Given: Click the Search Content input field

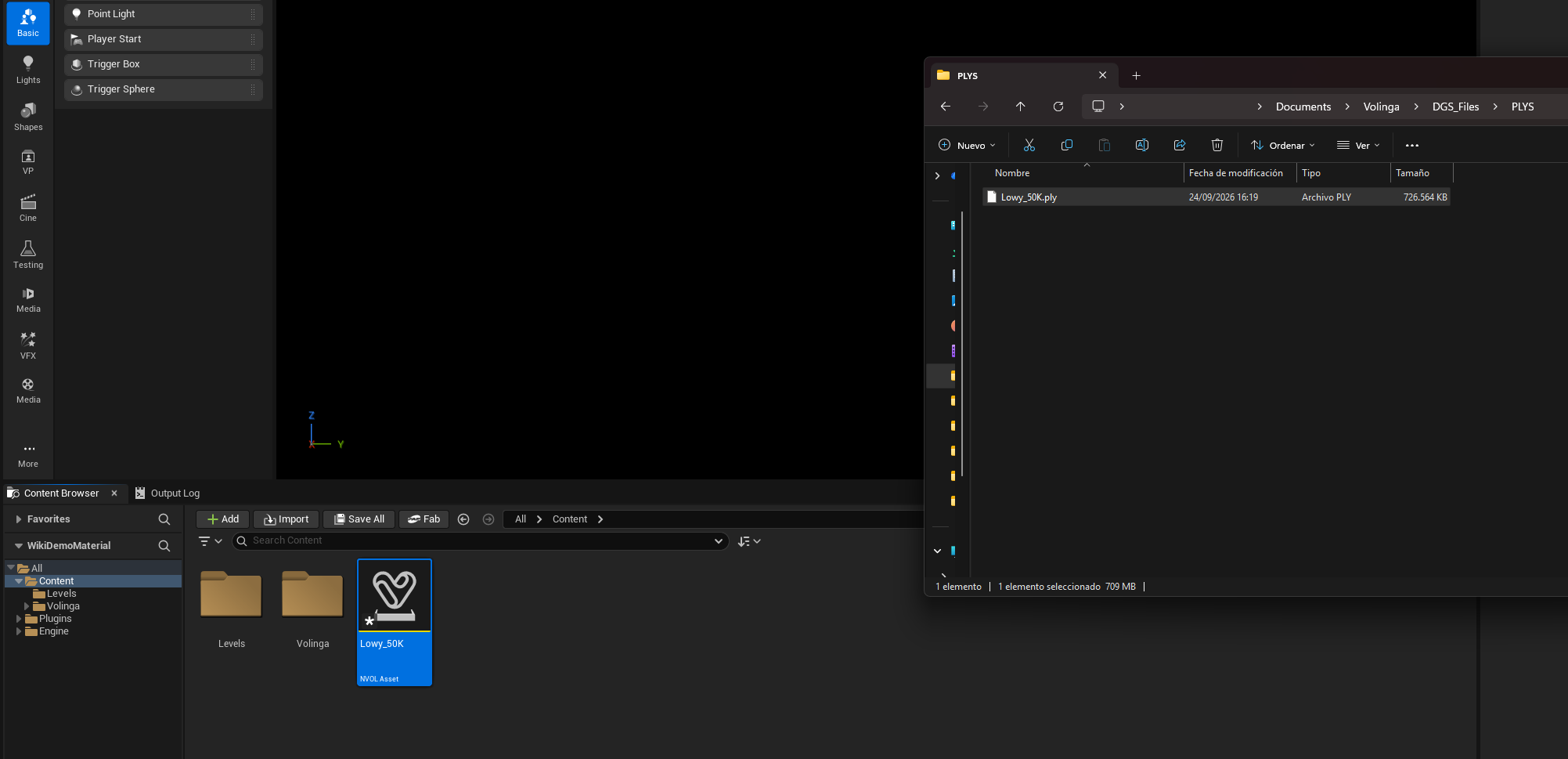Looking at the screenshot, I should (481, 541).
